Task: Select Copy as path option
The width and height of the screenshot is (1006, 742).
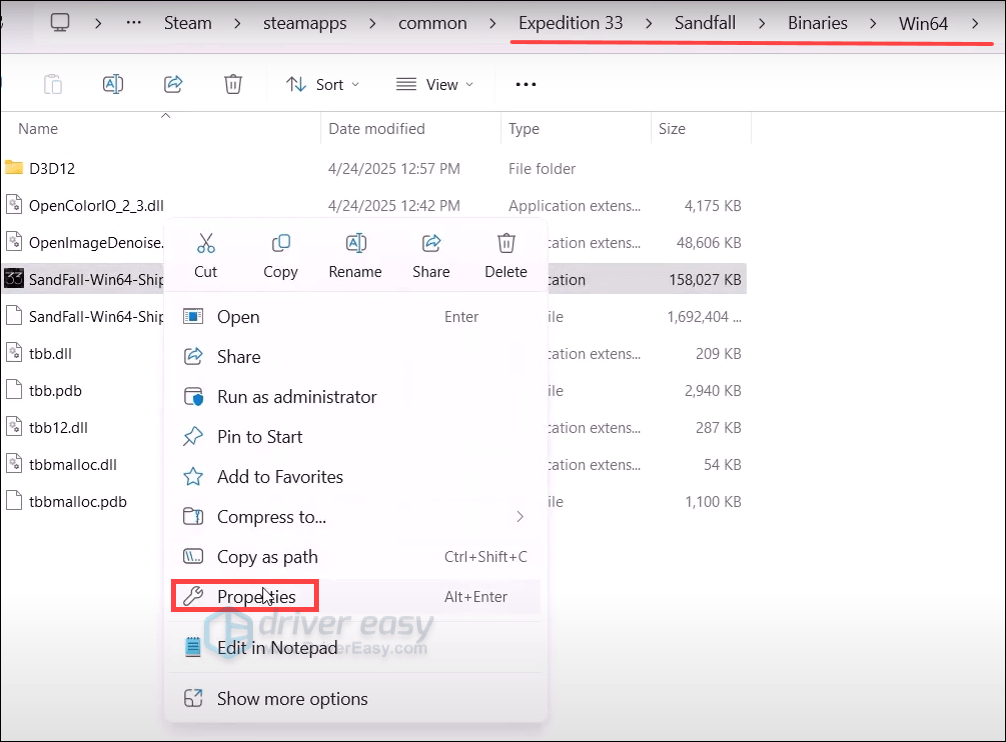Action: pos(267,557)
